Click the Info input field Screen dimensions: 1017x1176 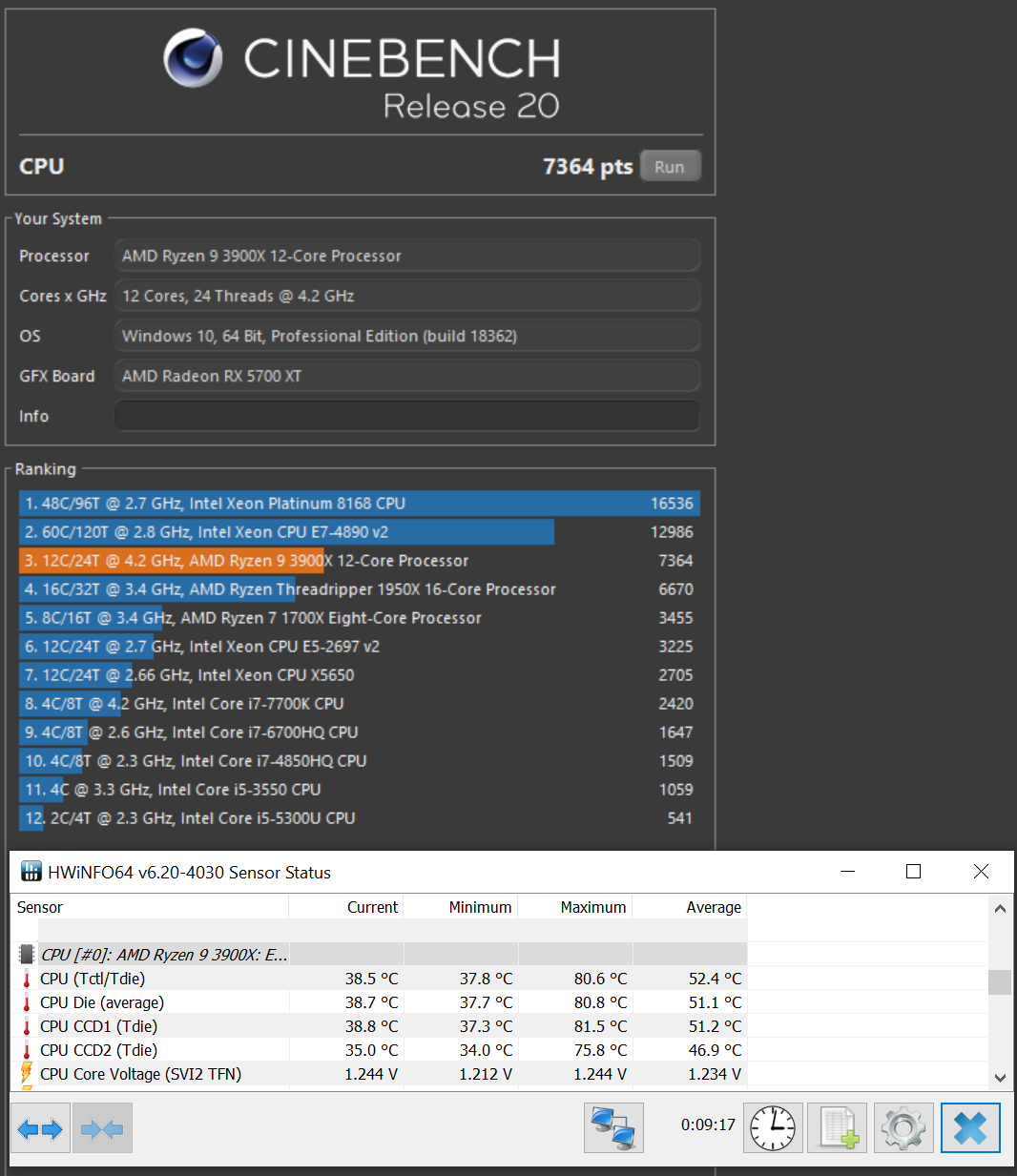(407, 416)
